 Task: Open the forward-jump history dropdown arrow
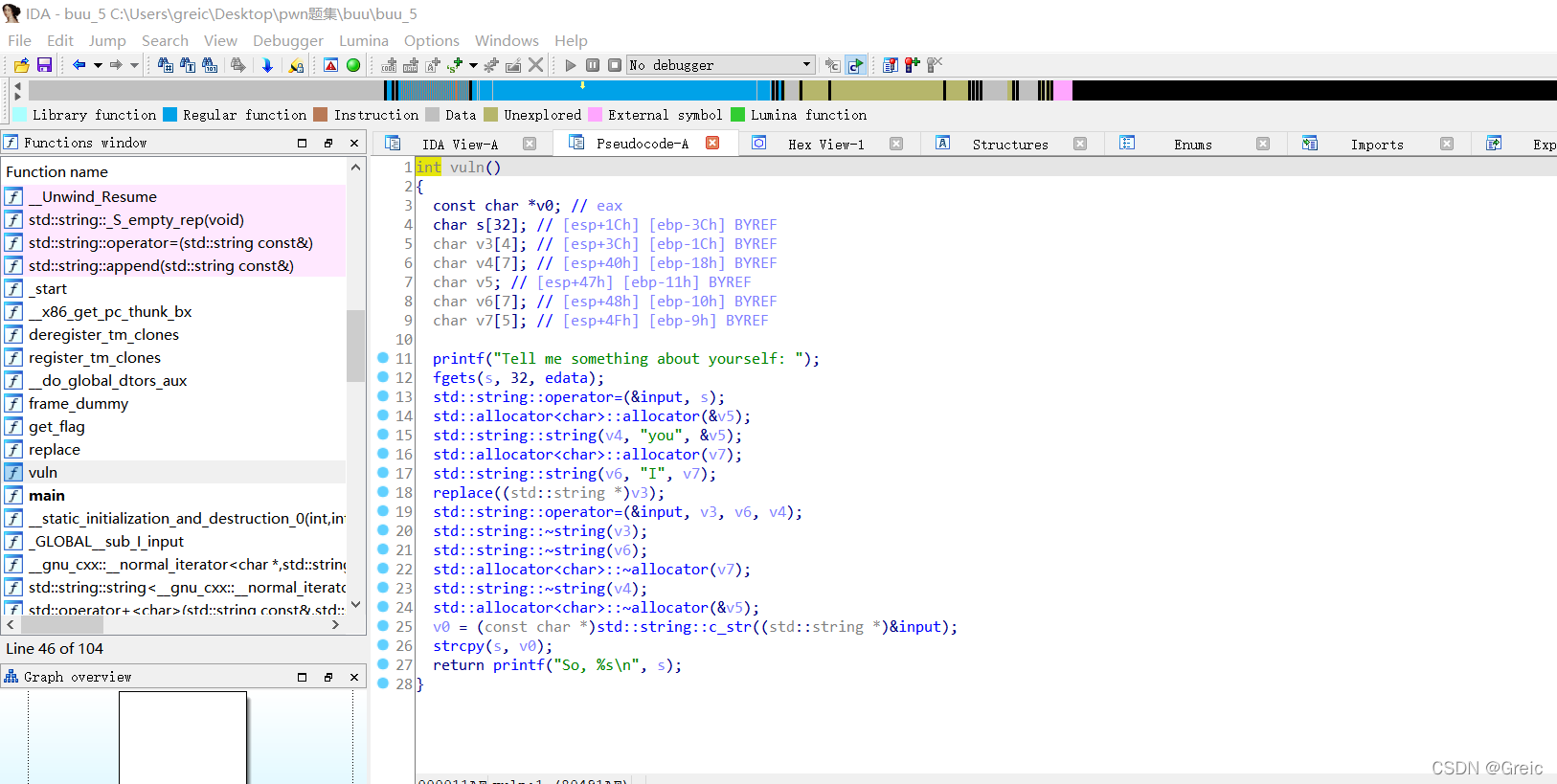pyautogui.click(x=134, y=65)
